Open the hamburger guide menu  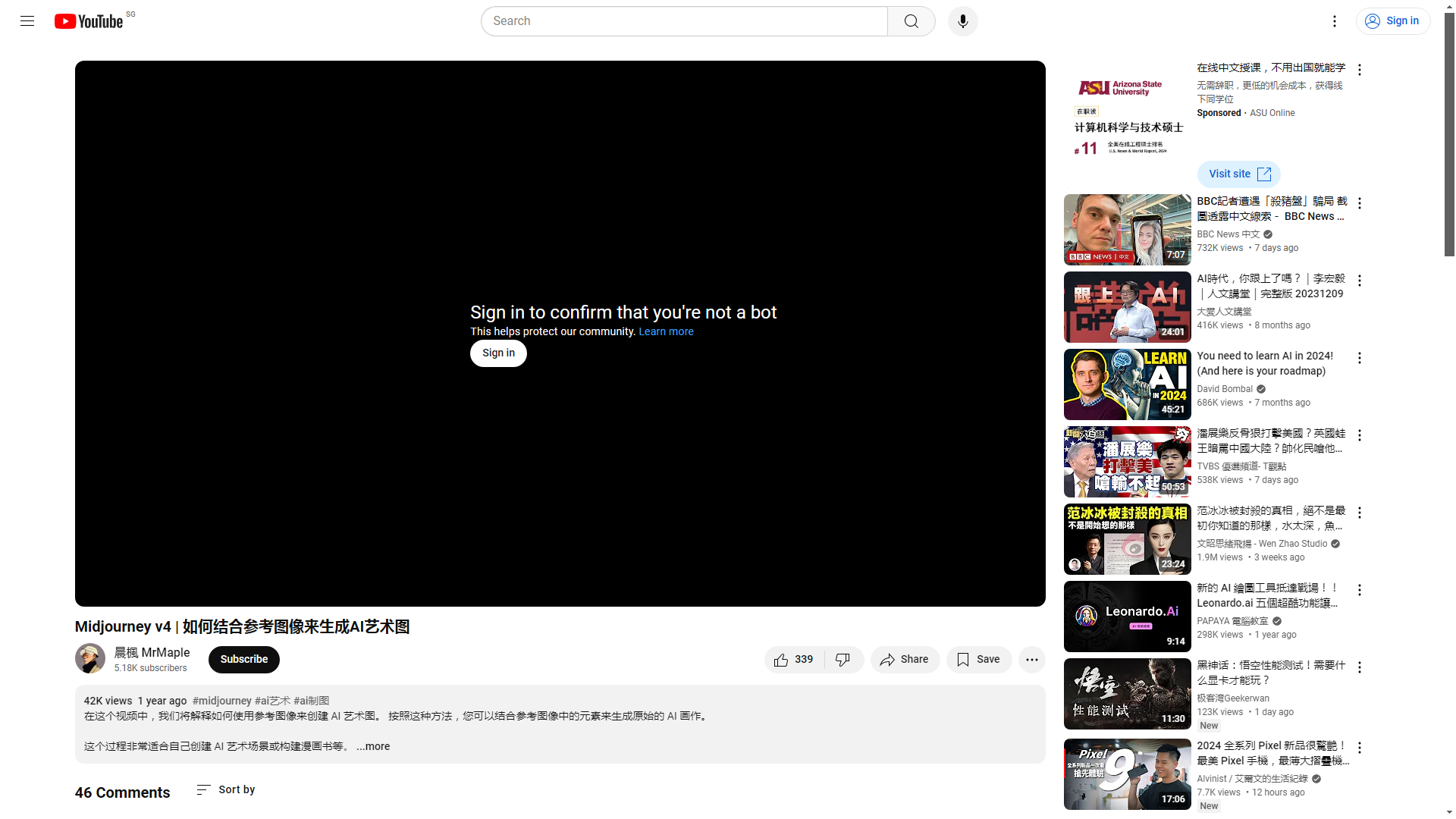pyautogui.click(x=27, y=21)
